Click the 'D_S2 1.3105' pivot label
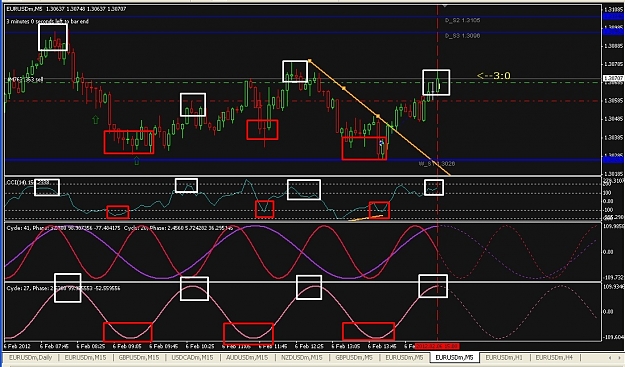The width and height of the screenshot is (625, 367). point(462,20)
